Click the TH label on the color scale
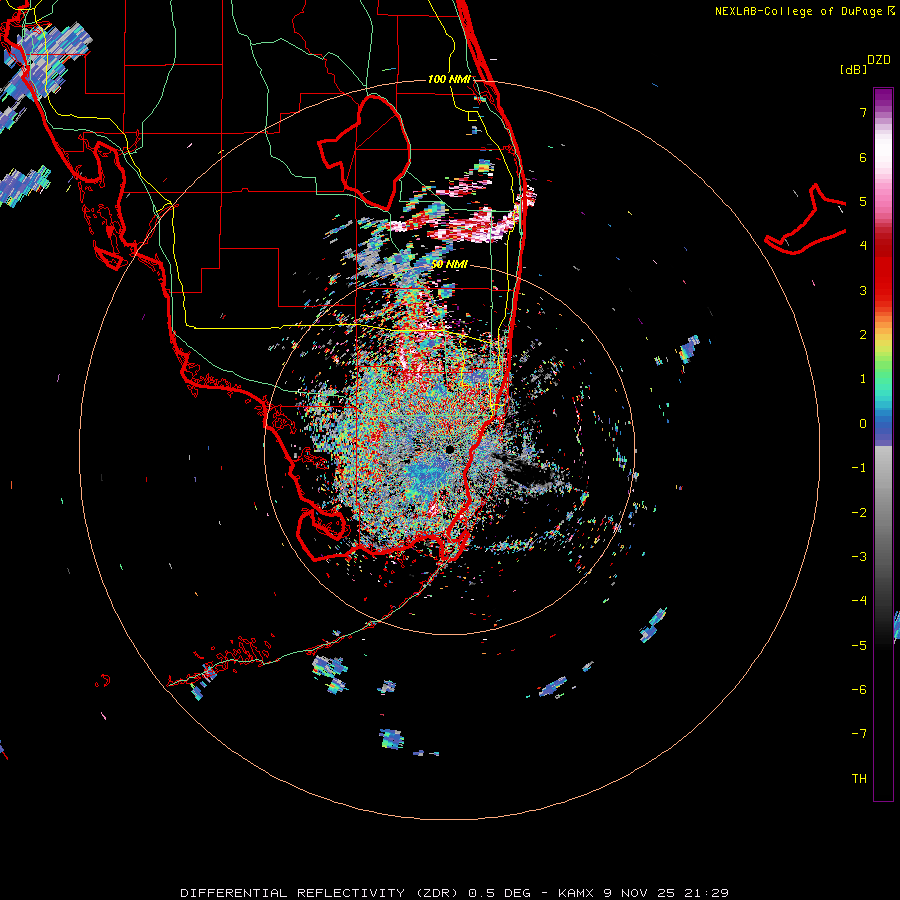The width and height of the screenshot is (900, 900). pos(859,779)
